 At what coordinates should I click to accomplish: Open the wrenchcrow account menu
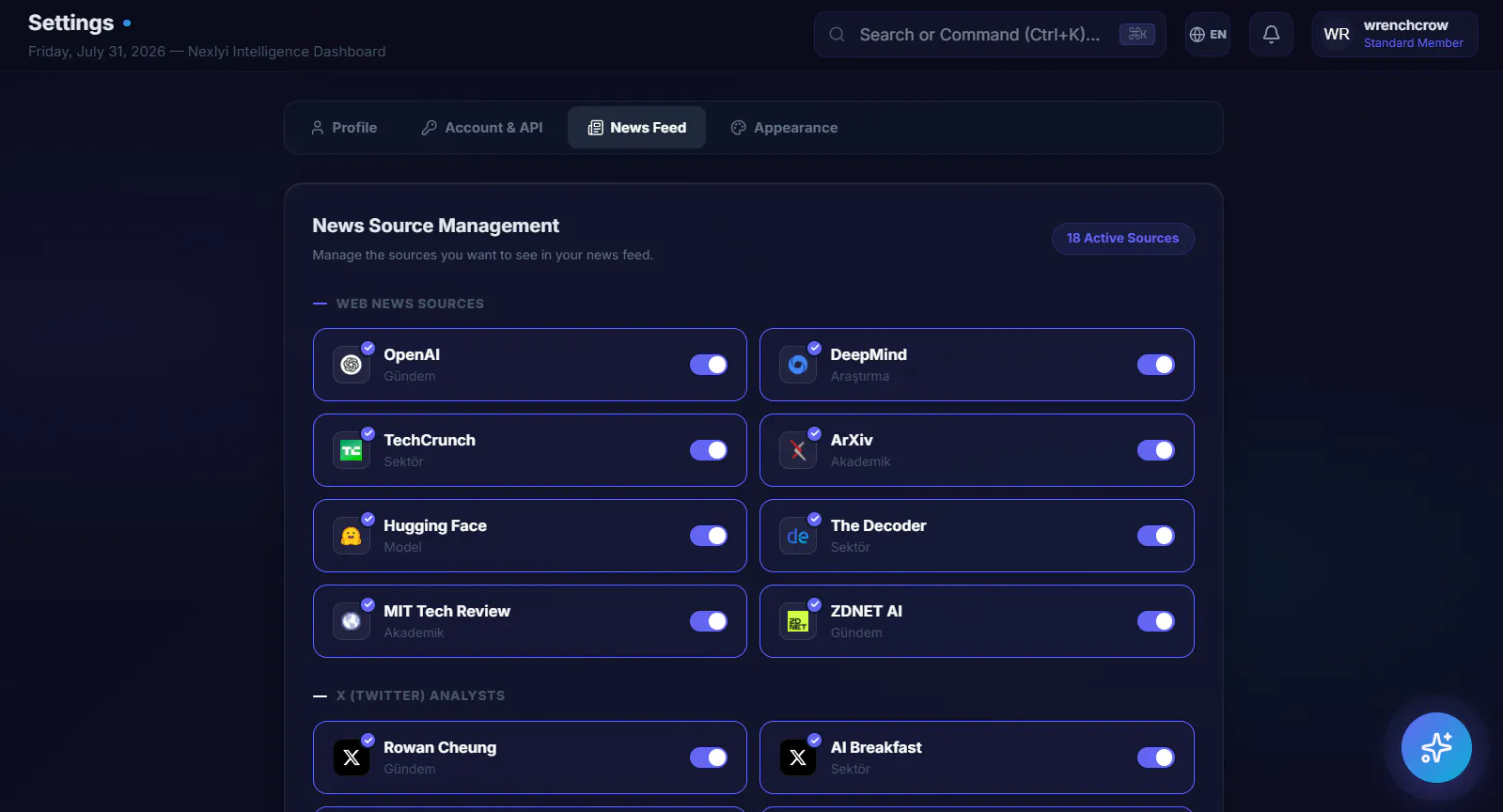click(x=1395, y=34)
